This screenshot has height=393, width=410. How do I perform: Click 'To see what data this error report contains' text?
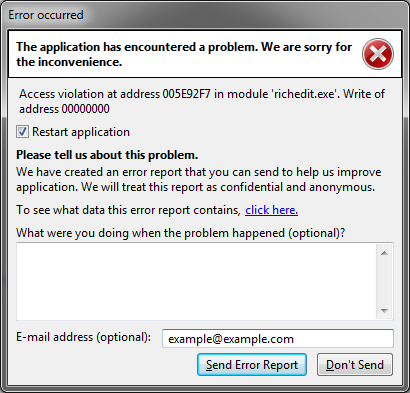[x=128, y=210]
